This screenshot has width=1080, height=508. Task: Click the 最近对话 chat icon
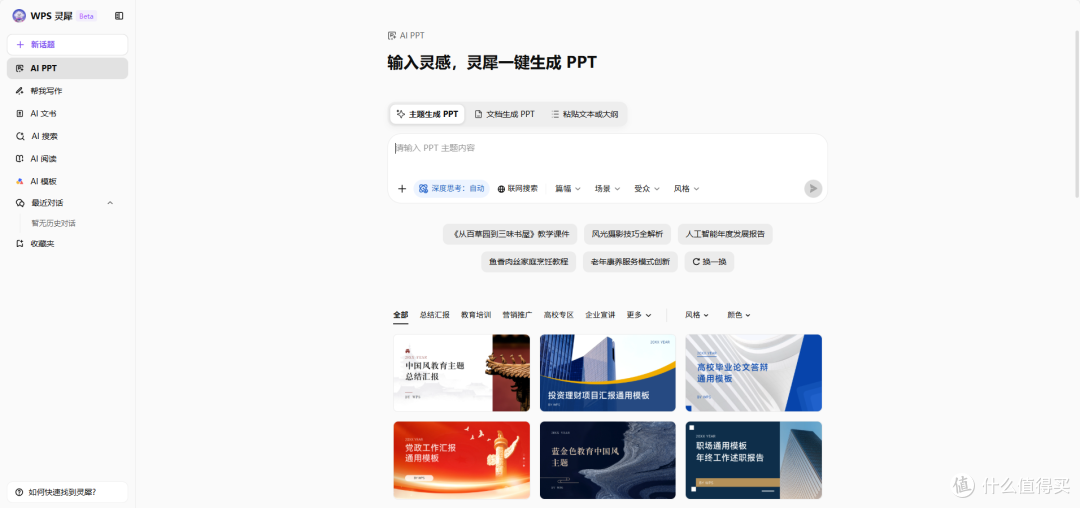pos(20,203)
